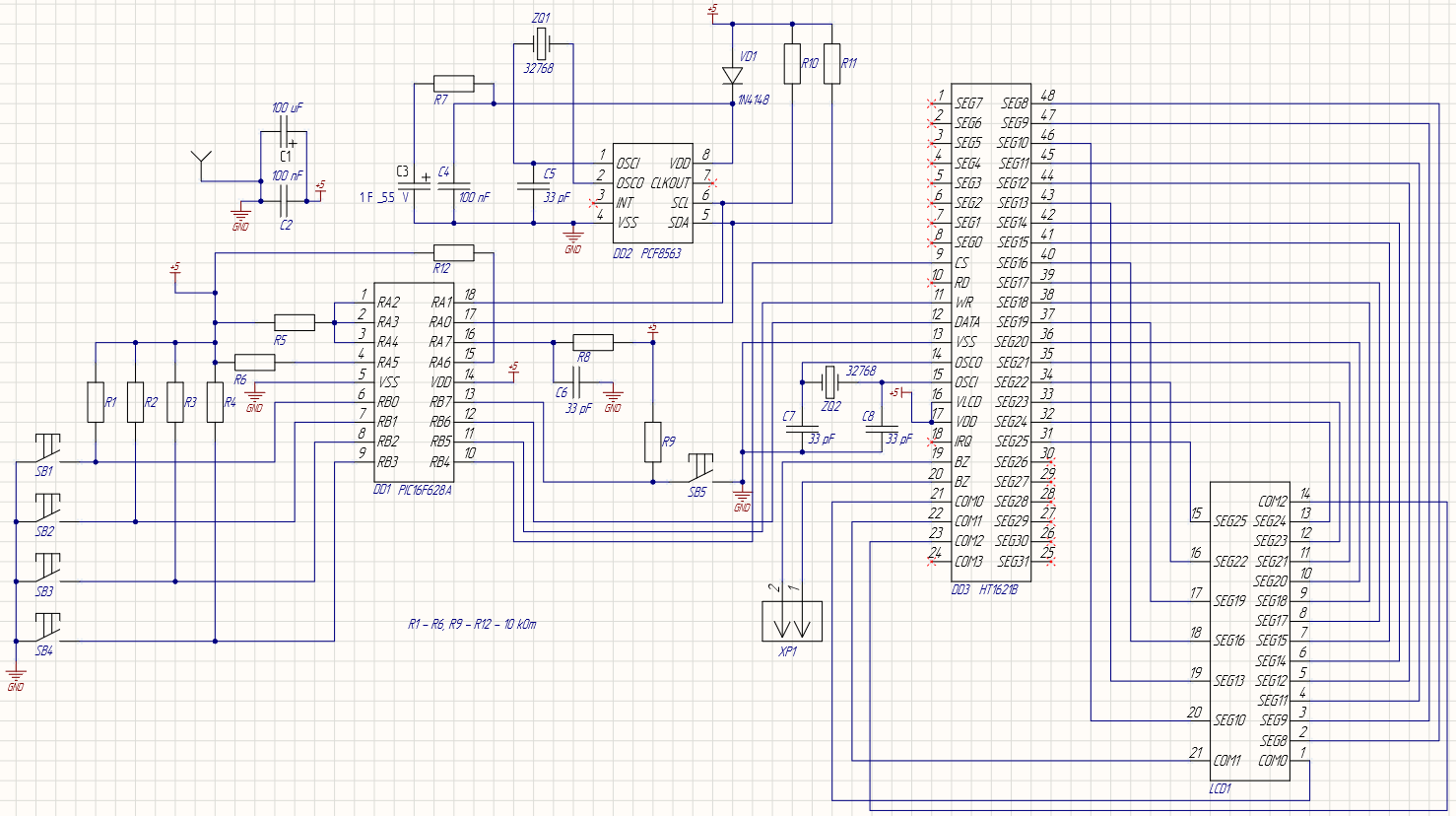This screenshot has height=816, width=1456.
Task: Click the VD1 1N4148 diode symbol
Action: (734, 74)
